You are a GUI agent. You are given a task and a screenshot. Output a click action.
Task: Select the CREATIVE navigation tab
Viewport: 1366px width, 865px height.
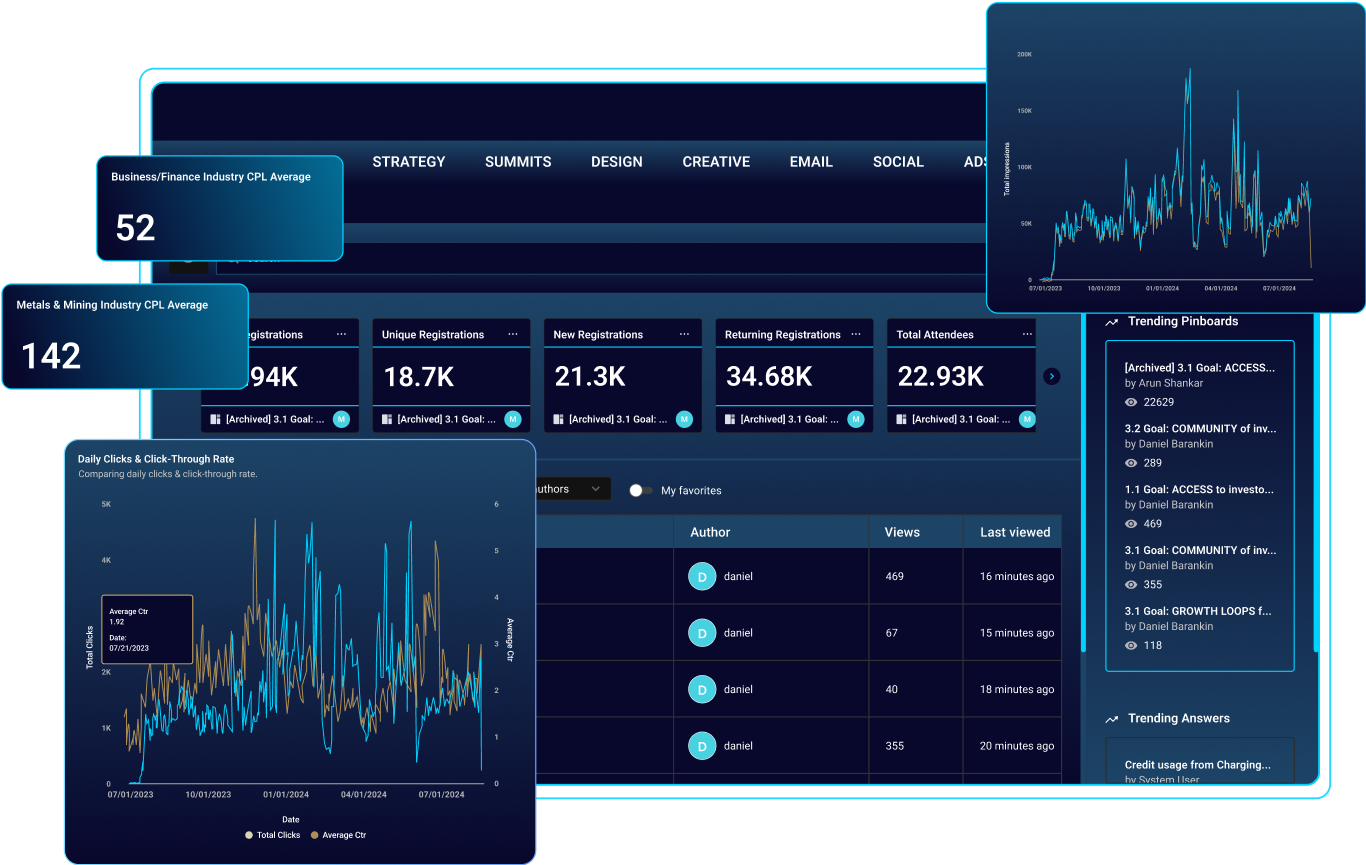(x=716, y=161)
